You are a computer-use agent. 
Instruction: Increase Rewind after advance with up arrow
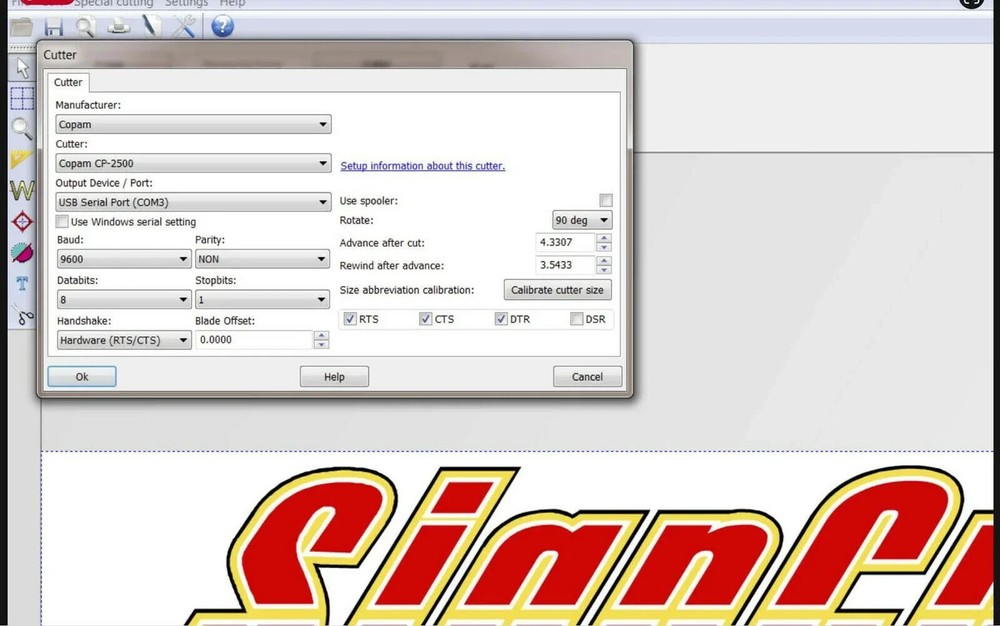[604, 260]
